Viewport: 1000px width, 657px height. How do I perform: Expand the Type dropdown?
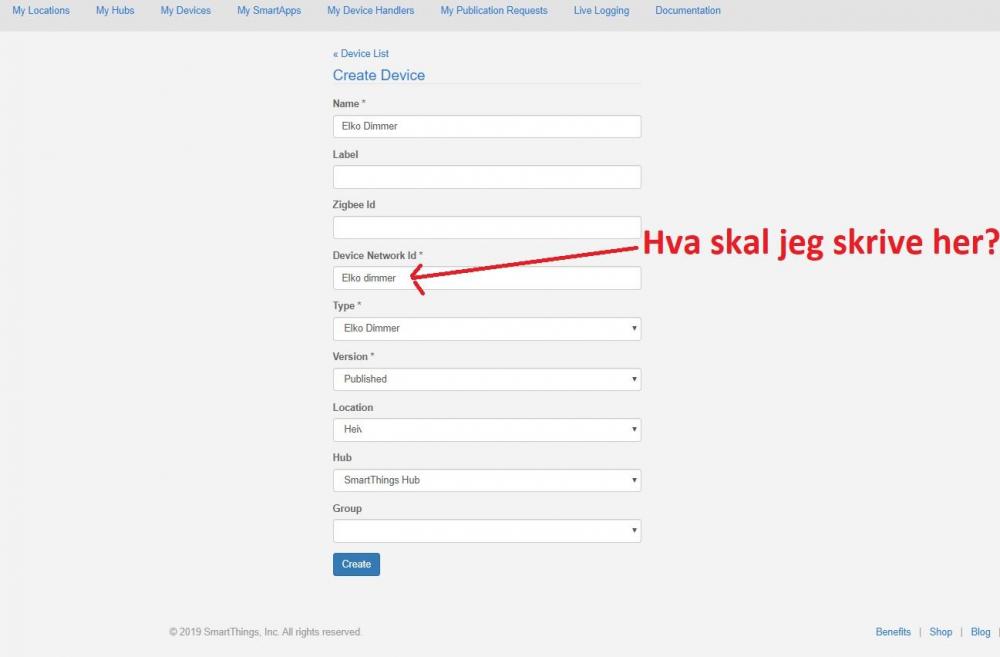pyautogui.click(x=486, y=328)
